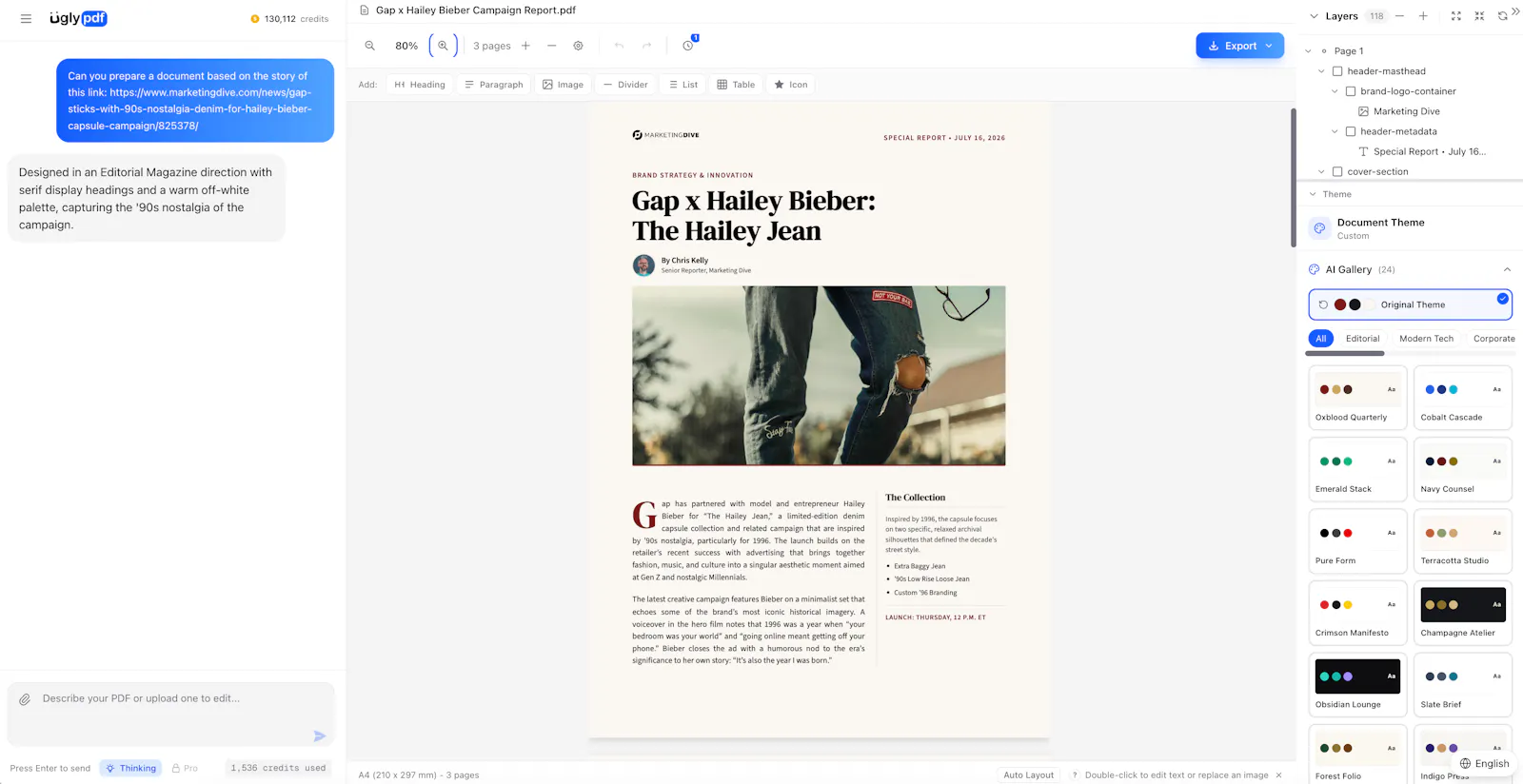Viewport: 1523px width, 784px height.
Task: Collapse the Layers panel chevron
Action: pos(1315,16)
